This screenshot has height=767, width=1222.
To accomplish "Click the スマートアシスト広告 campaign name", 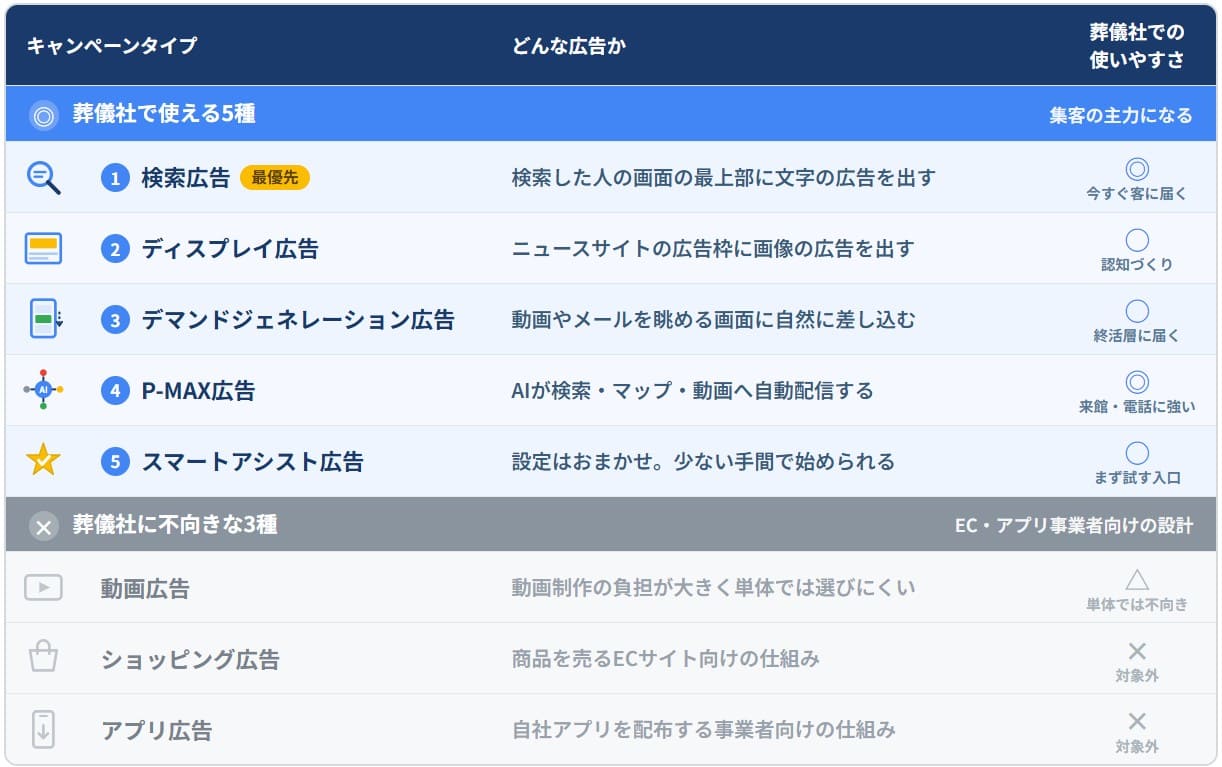I will [x=252, y=462].
